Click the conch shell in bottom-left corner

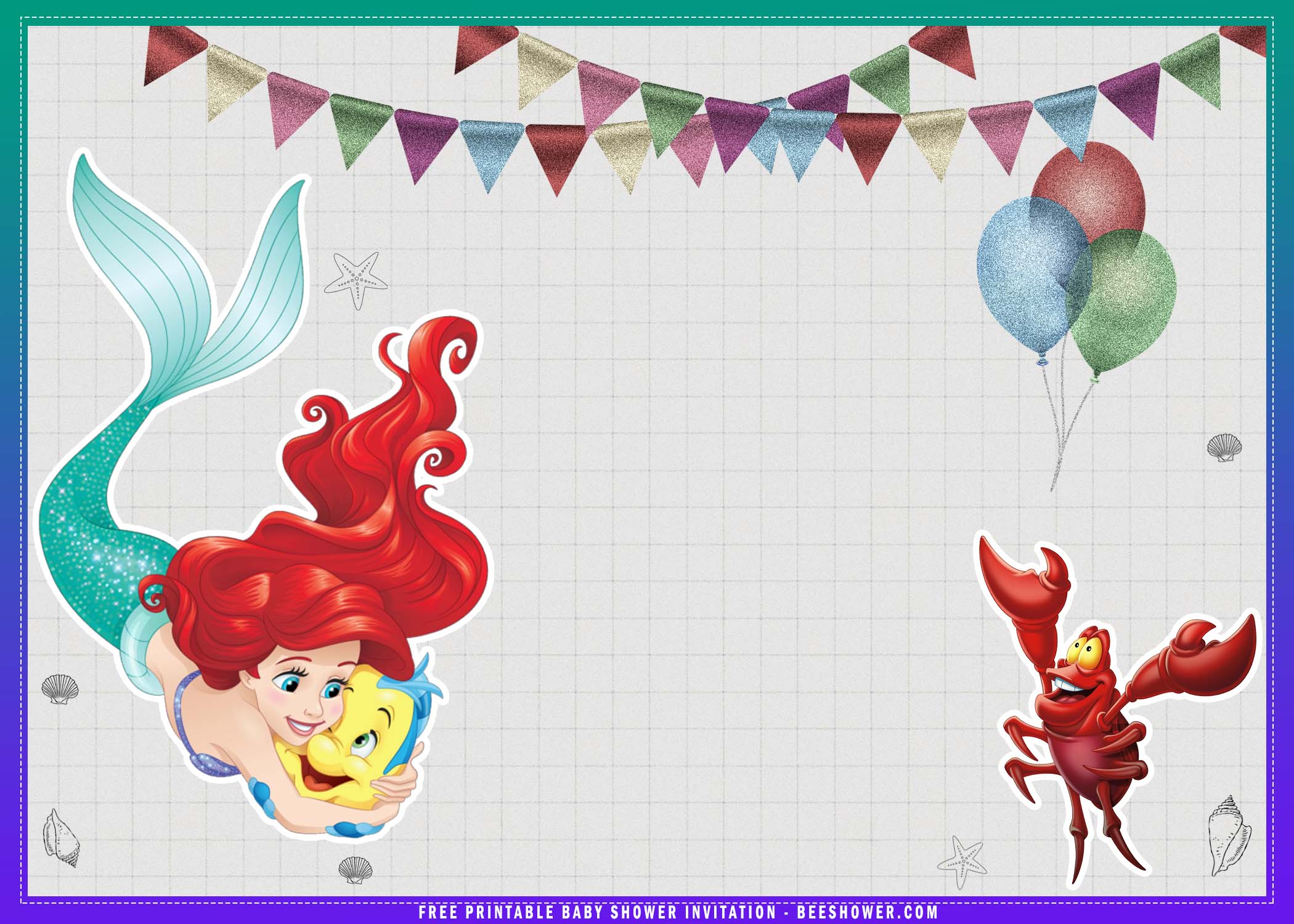(60, 838)
